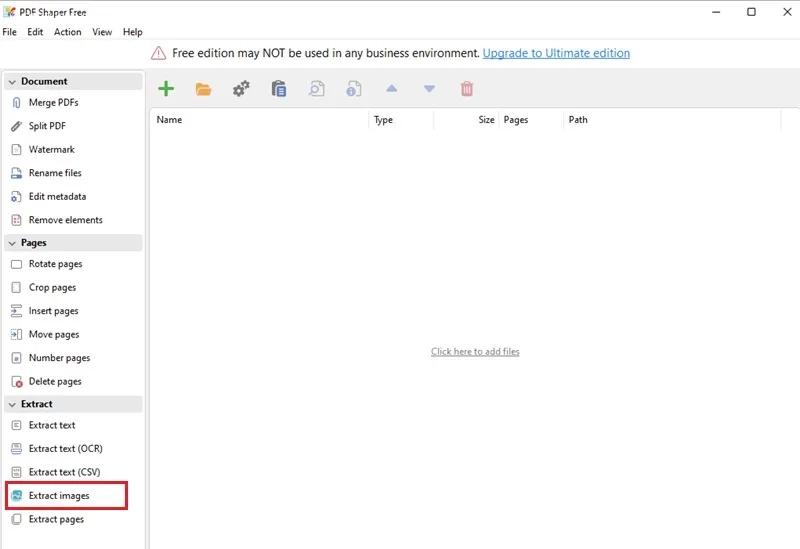Image resolution: width=800 pixels, height=549 pixels.
Task: Open the View menu
Action: point(102,32)
